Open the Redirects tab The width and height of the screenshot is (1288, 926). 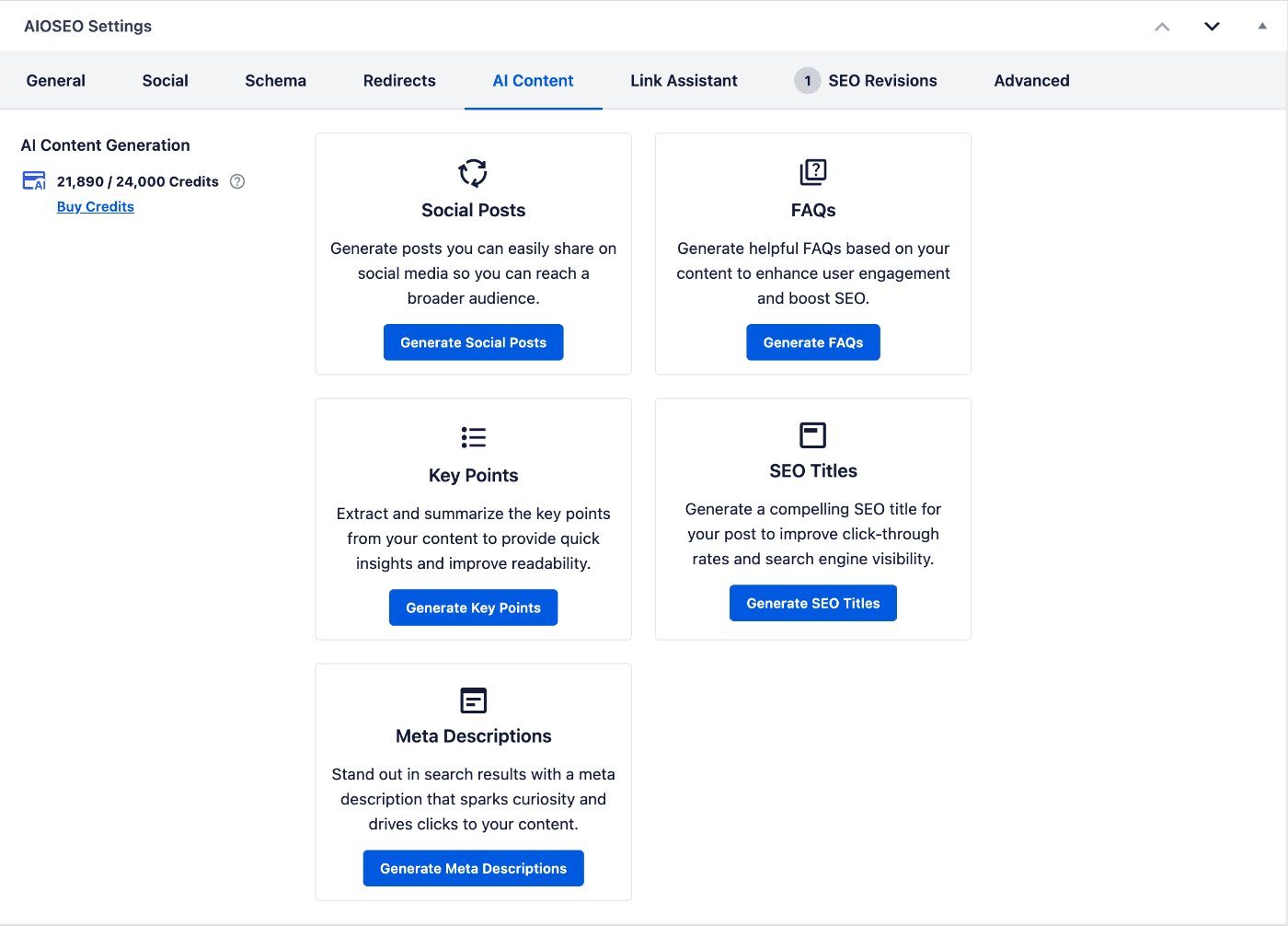[399, 81]
